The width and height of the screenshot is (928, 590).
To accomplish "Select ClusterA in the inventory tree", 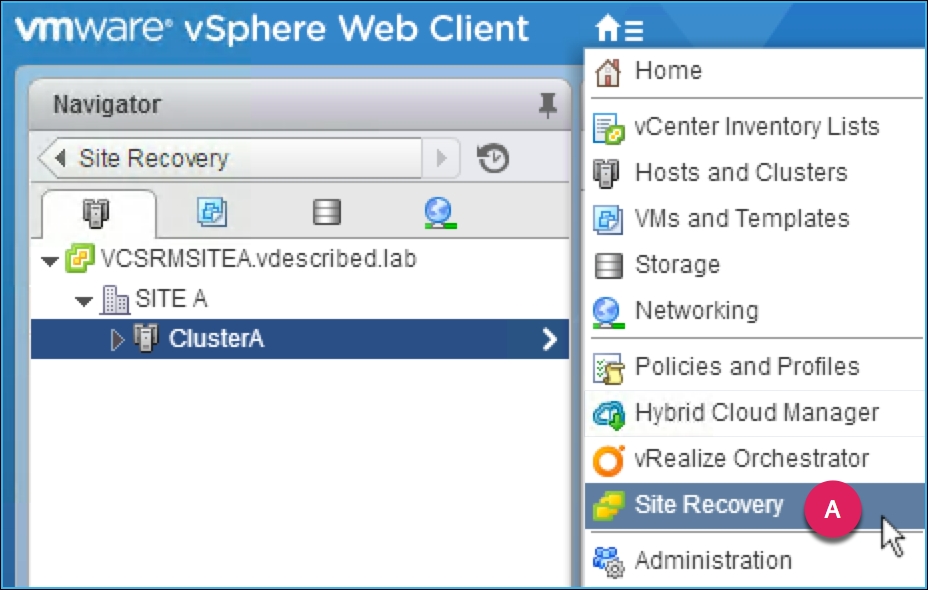I will [x=216, y=339].
